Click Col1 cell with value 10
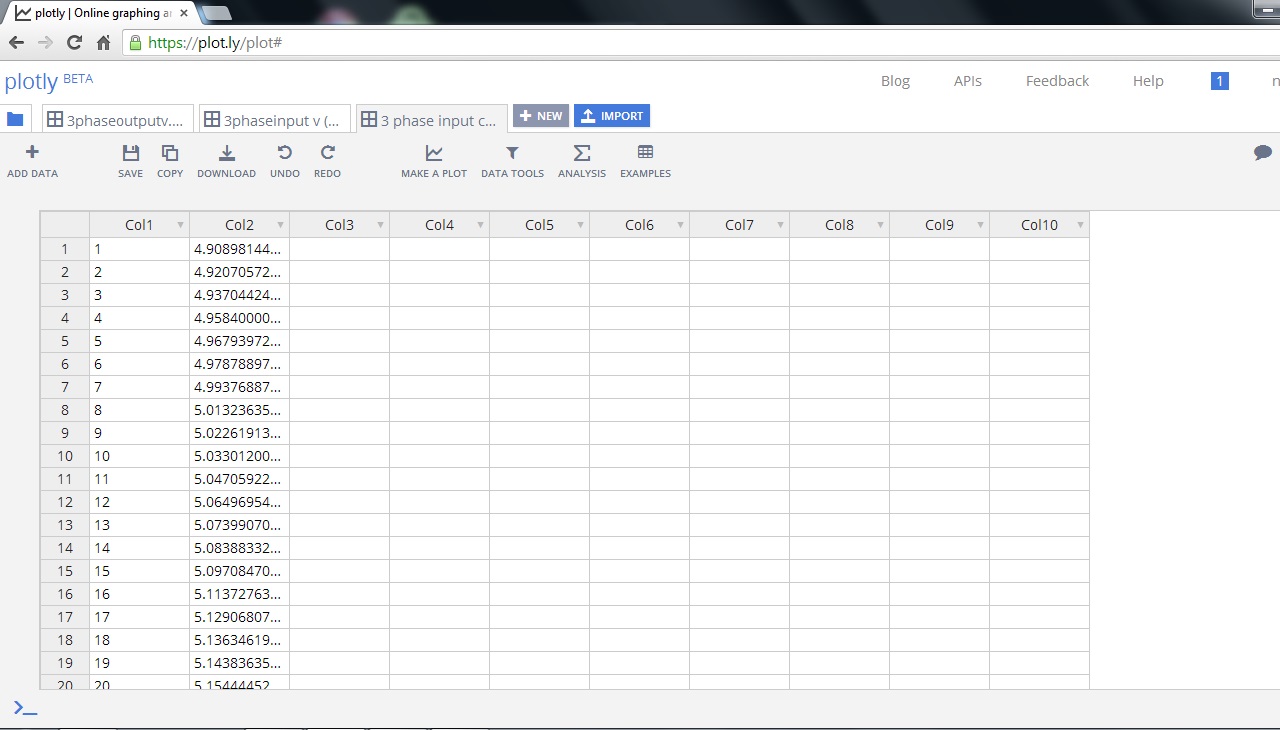This screenshot has width=1280, height=730. coord(140,456)
